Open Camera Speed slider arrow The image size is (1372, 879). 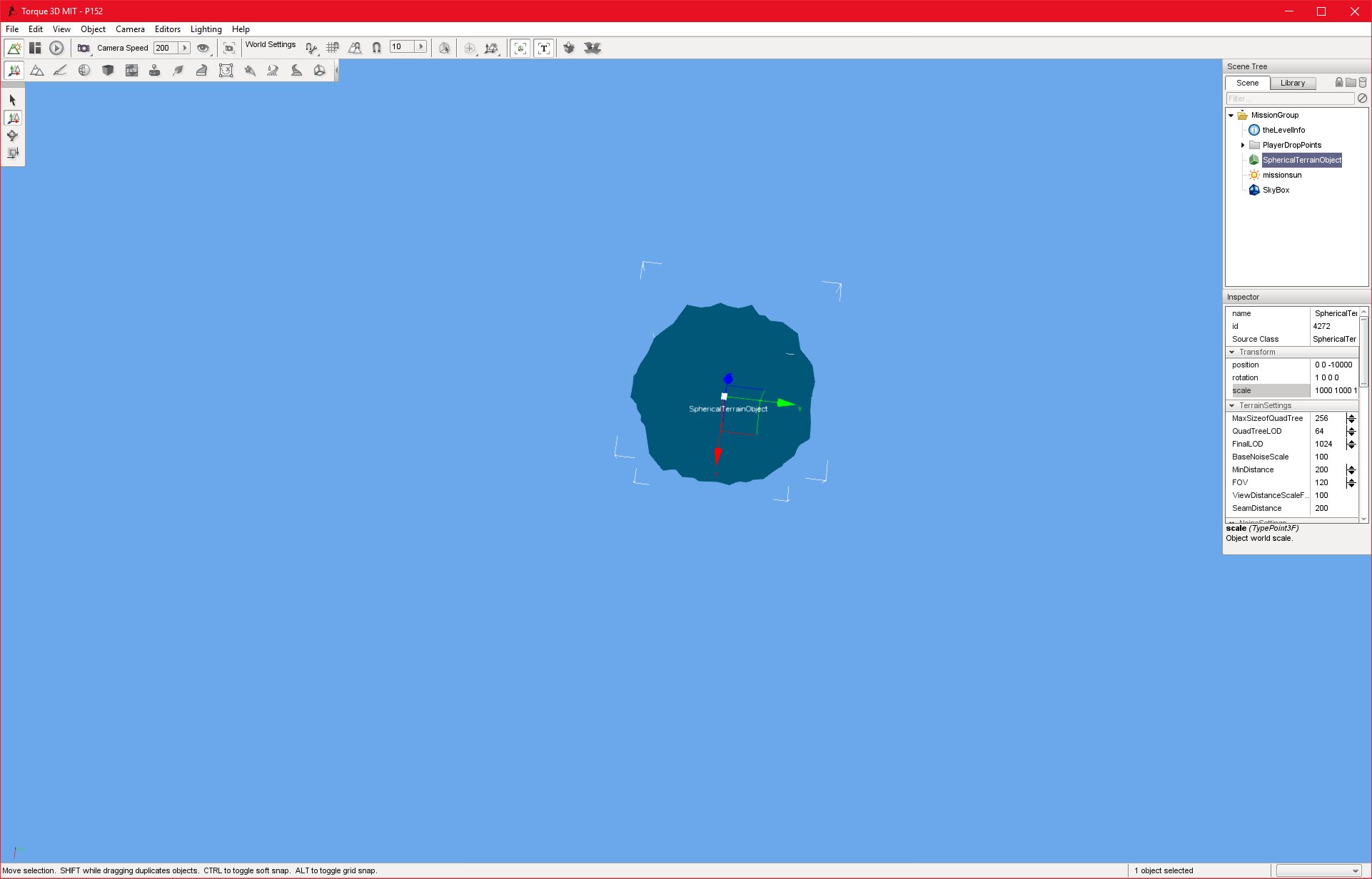coord(184,48)
